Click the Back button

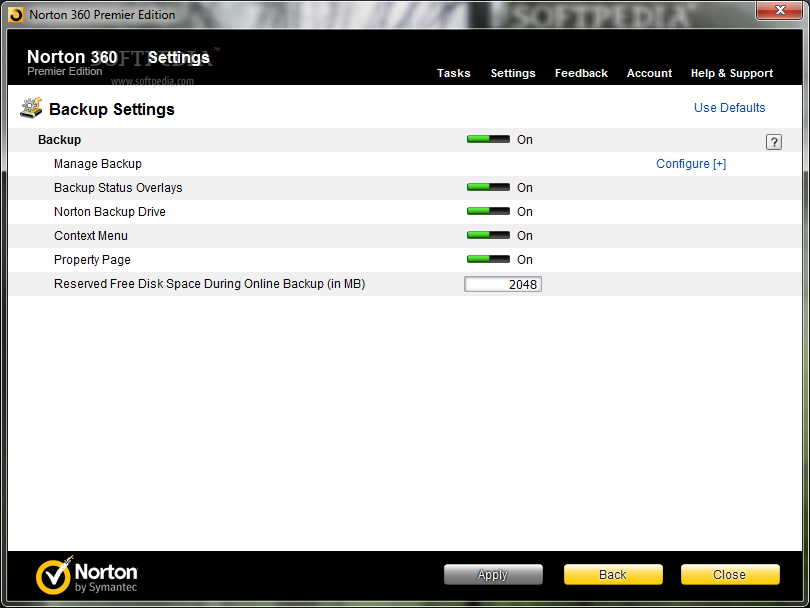pos(613,574)
